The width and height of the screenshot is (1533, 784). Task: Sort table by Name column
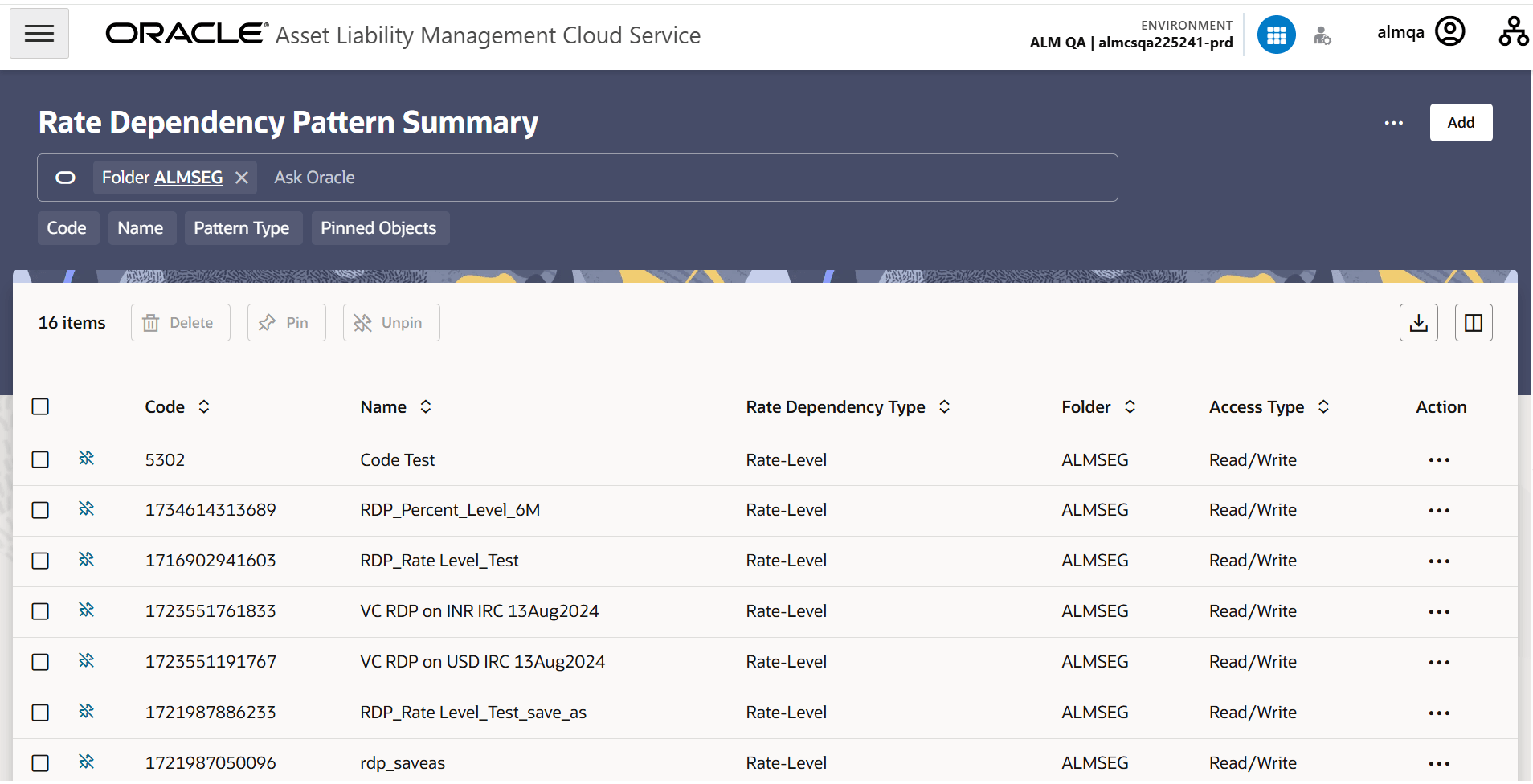pyautogui.click(x=426, y=406)
